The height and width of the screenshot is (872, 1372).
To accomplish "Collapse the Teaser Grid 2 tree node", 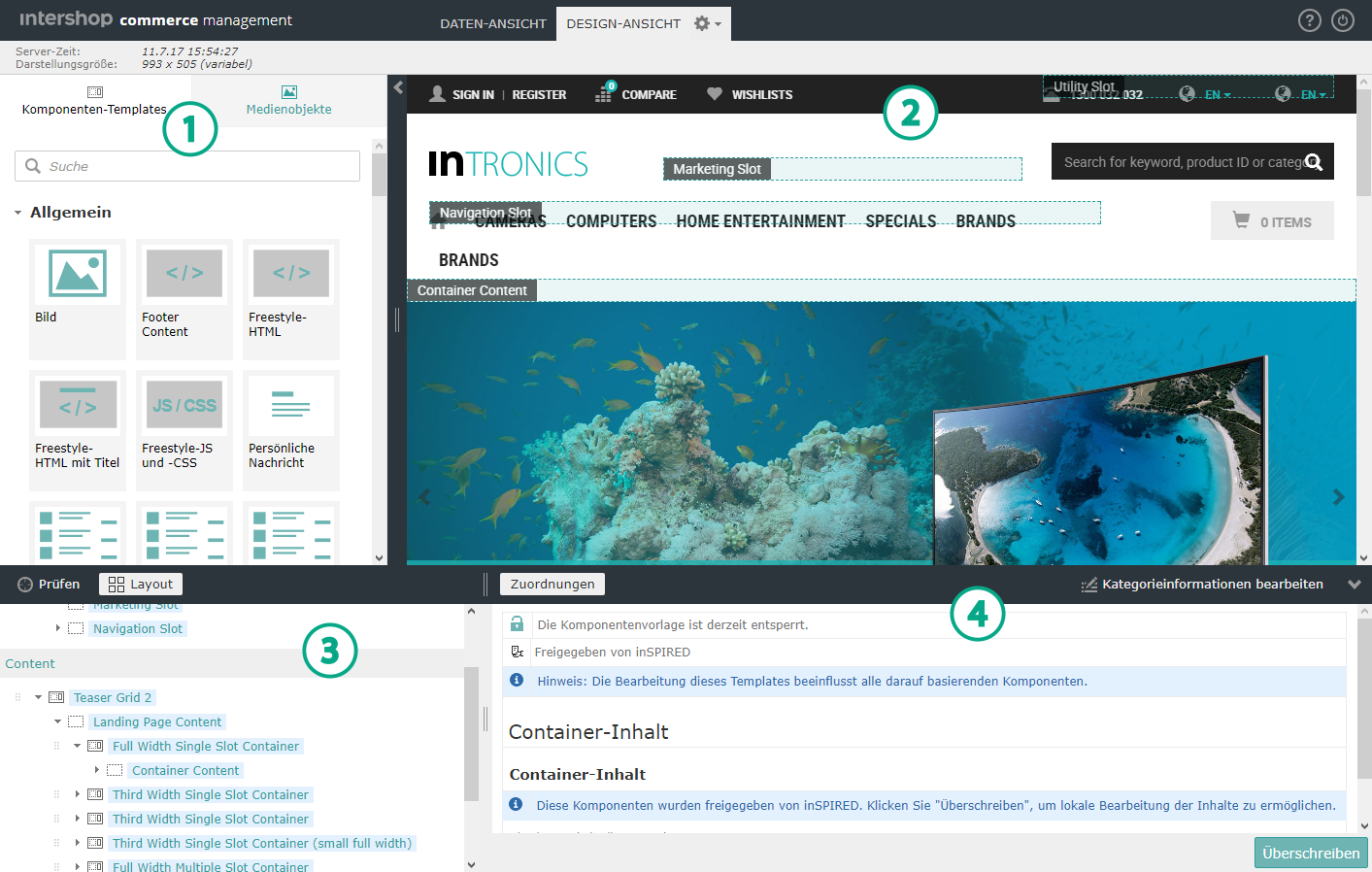I will 38,697.
